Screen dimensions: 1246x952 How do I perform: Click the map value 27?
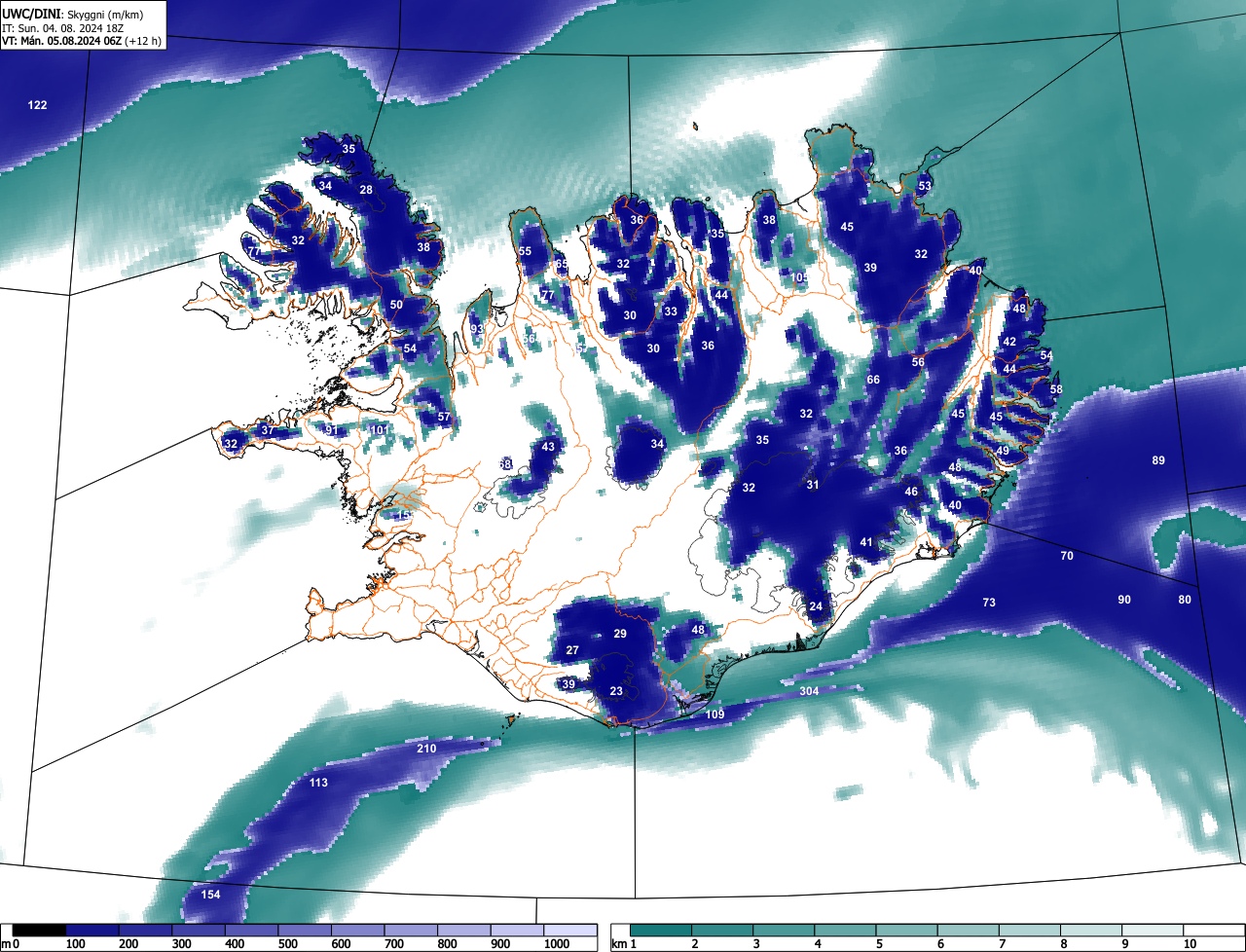[572, 650]
